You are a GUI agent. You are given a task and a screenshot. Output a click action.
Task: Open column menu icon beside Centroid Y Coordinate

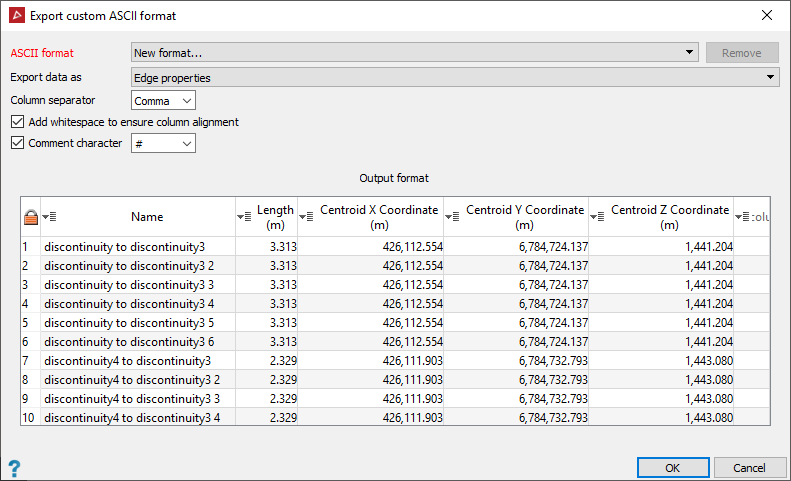452,217
